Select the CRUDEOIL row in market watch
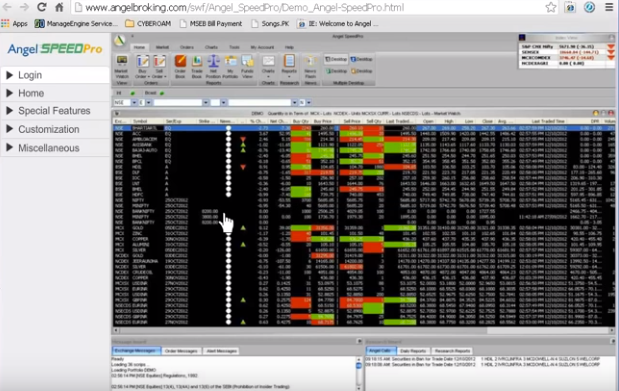This screenshot has height=391, width=619. coord(363,272)
